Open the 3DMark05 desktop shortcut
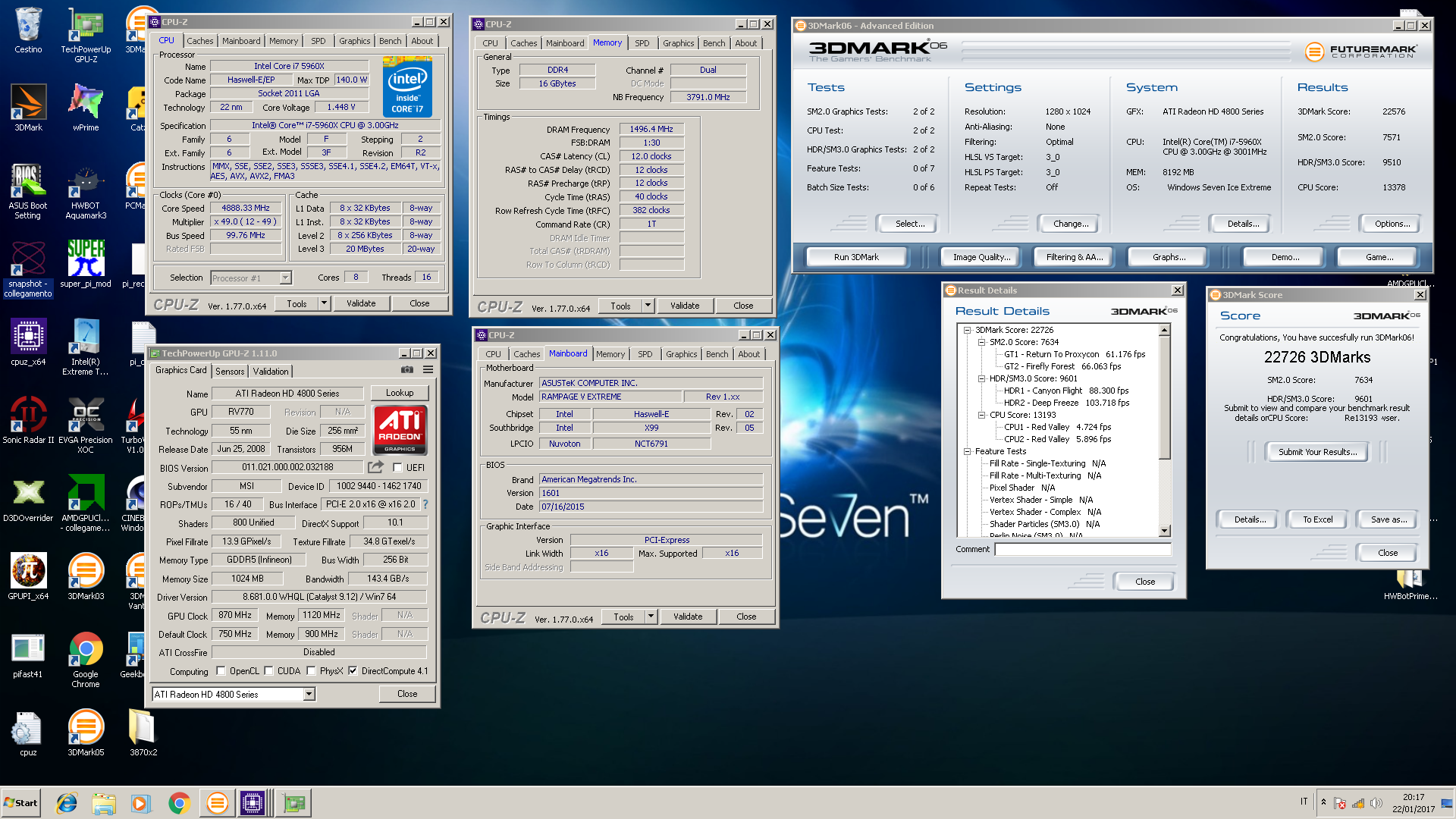1456x819 pixels. (86, 733)
